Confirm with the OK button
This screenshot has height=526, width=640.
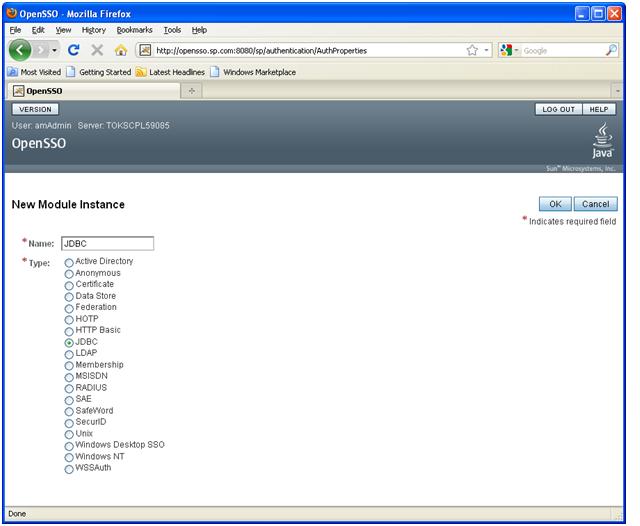click(x=555, y=204)
